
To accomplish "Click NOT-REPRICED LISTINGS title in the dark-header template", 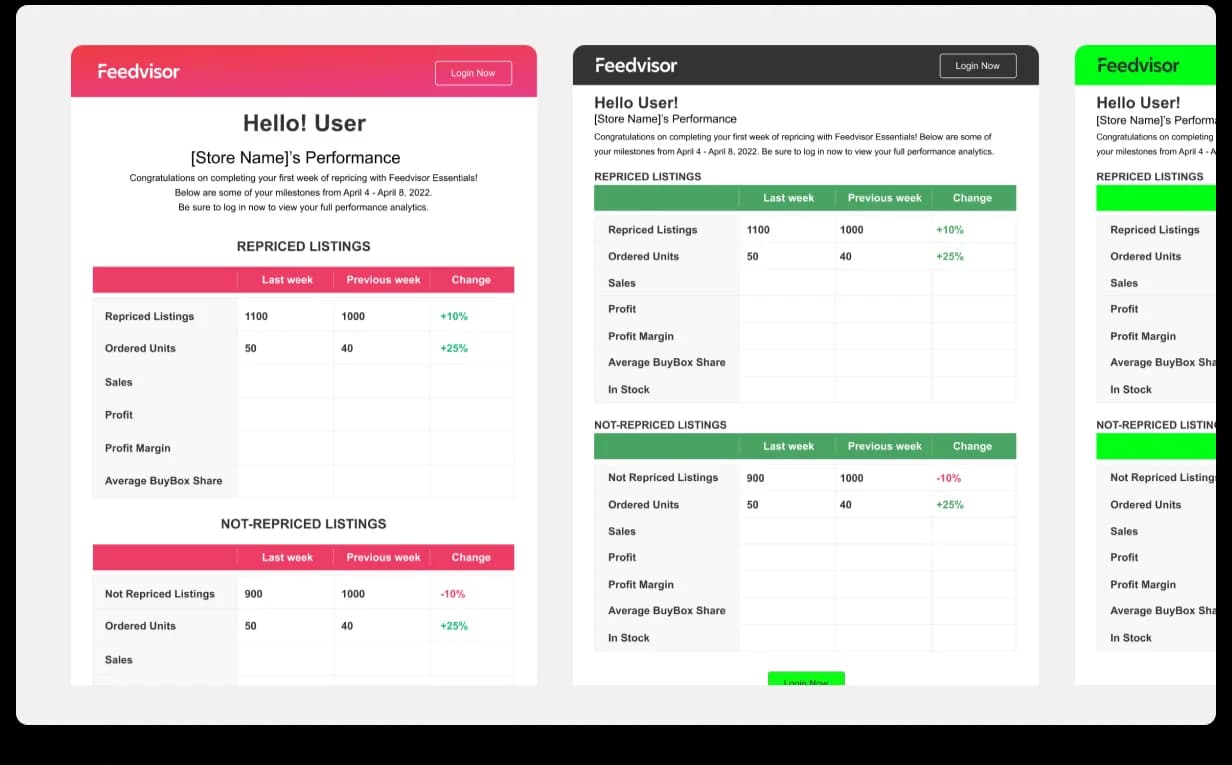I will pos(660,425).
